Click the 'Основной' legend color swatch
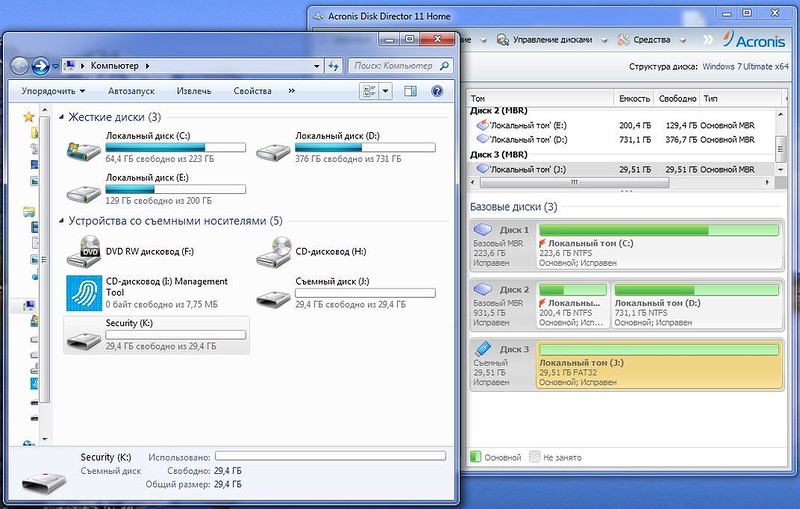 [x=476, y=456]
